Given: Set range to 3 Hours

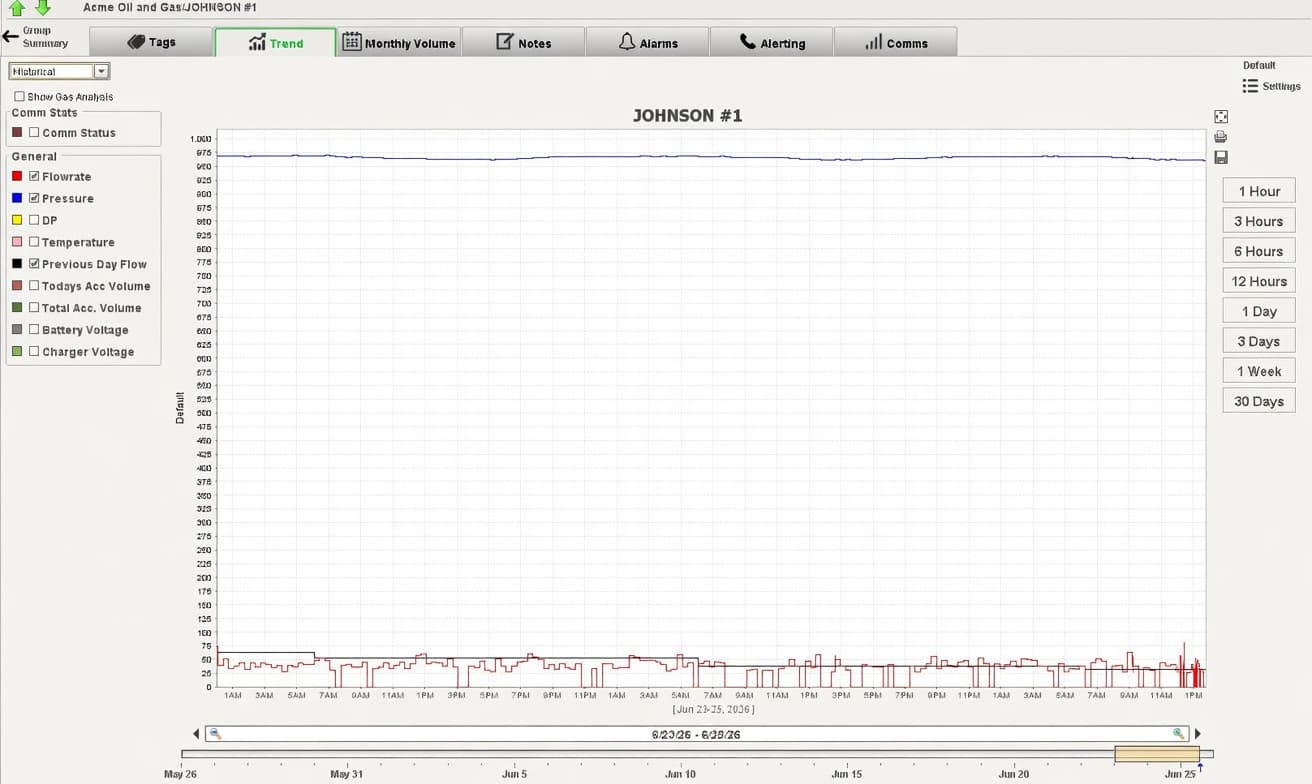Looking at the screenshot, I should coord(1259,221).
